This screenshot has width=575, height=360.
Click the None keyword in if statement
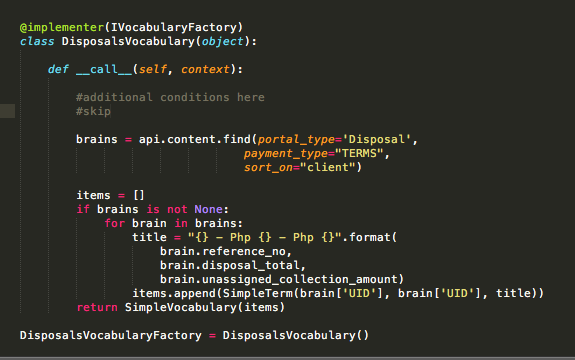(x=208, y=209)
